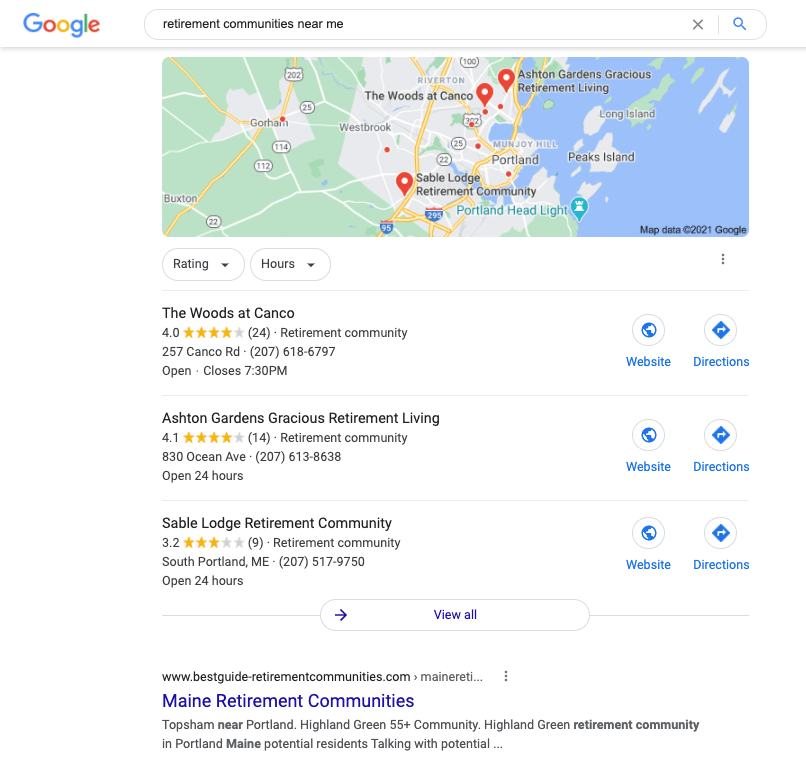Open the three-dot menu beside filters
This screenshot has width=806, height=764.
click(x=723, y=259)
